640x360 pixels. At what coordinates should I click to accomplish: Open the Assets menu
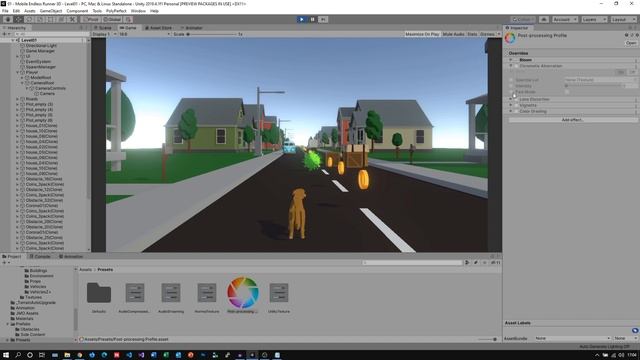30,11
